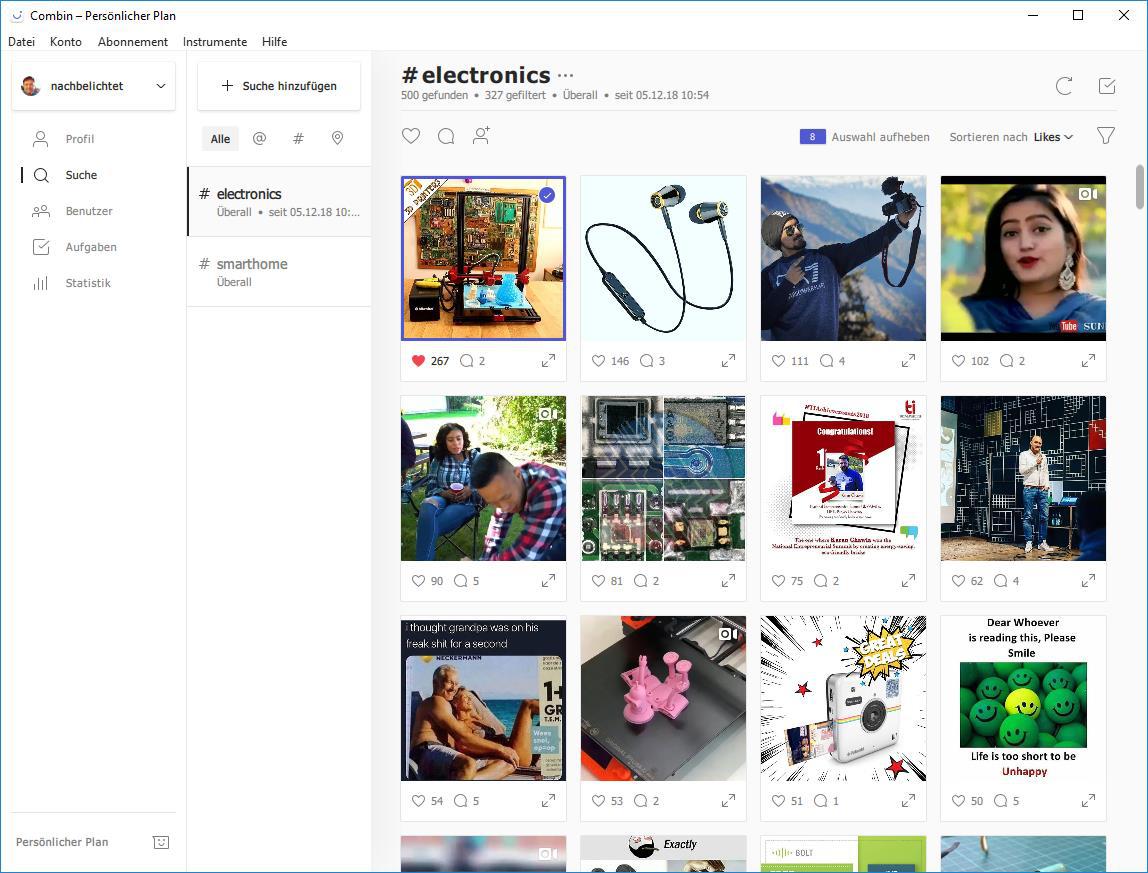Open the Instrumente menu
Screen dimensions: 1148x873
click(x=214, y=42)
